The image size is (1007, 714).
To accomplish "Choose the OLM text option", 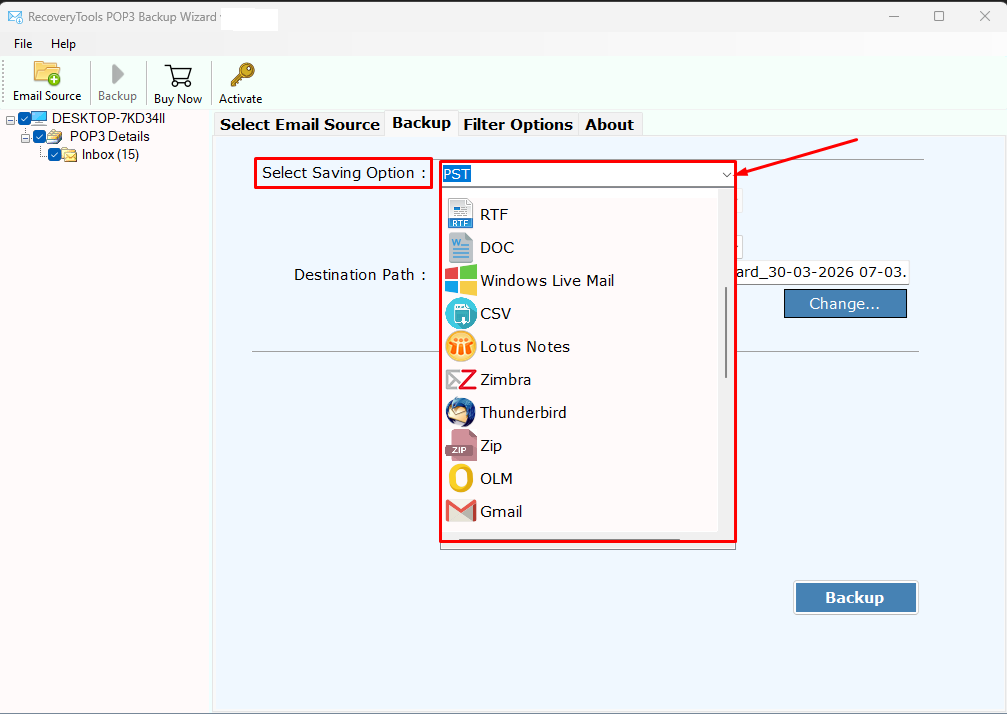I will tap(496, 478).
